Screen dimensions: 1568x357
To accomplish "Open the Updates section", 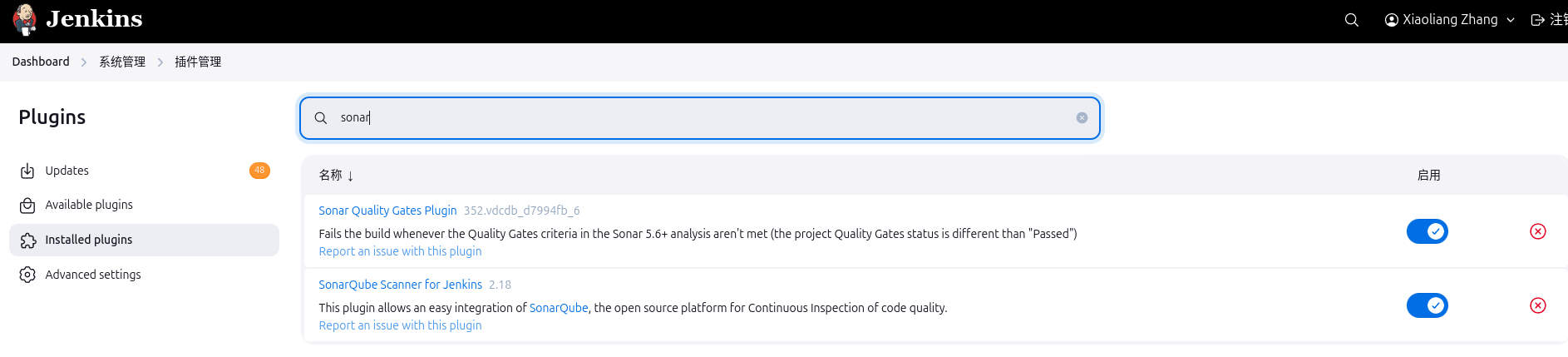I will pyautogui.click(x=67, y=171).
